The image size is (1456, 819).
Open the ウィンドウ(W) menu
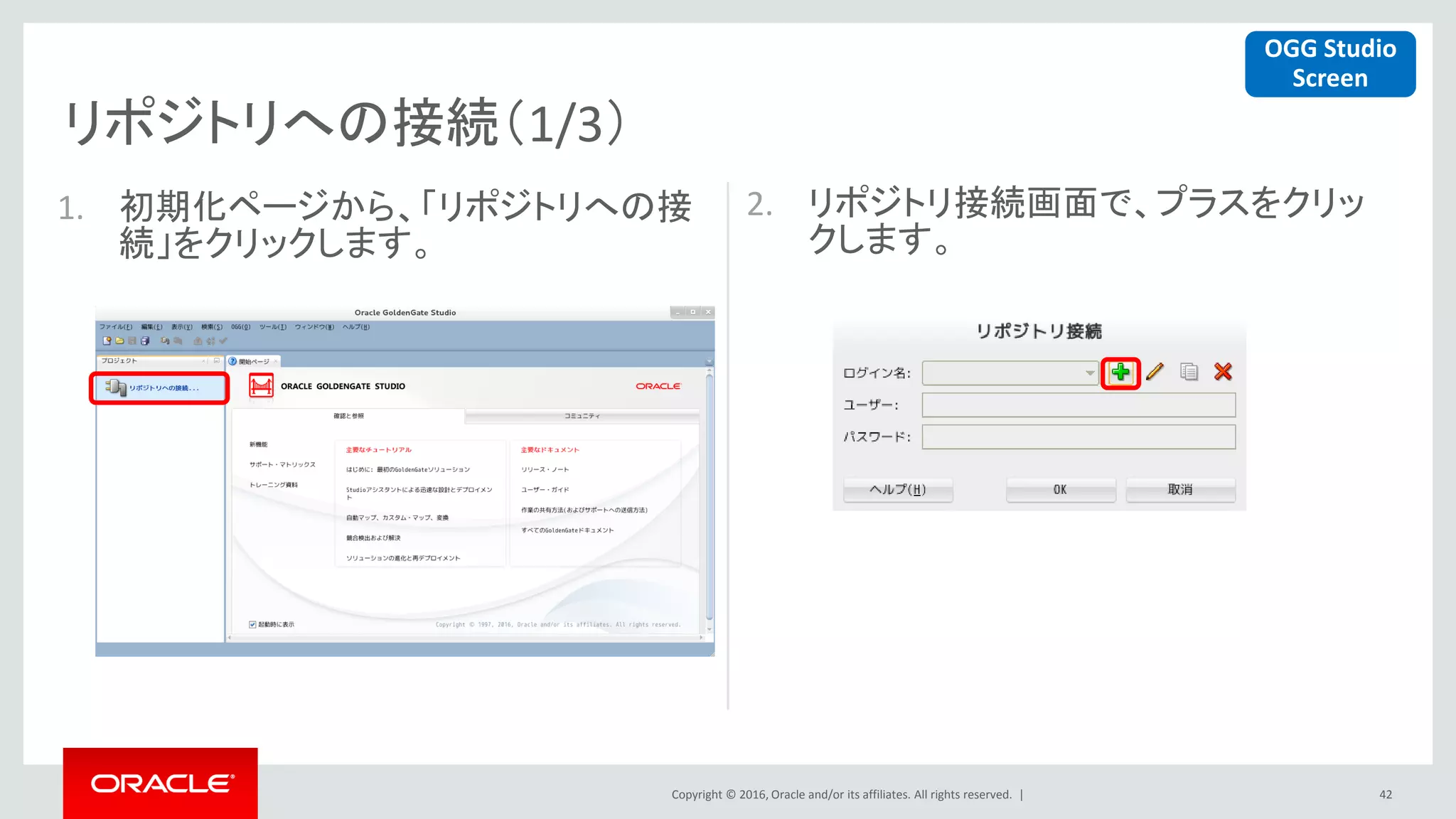click(314, 327)
